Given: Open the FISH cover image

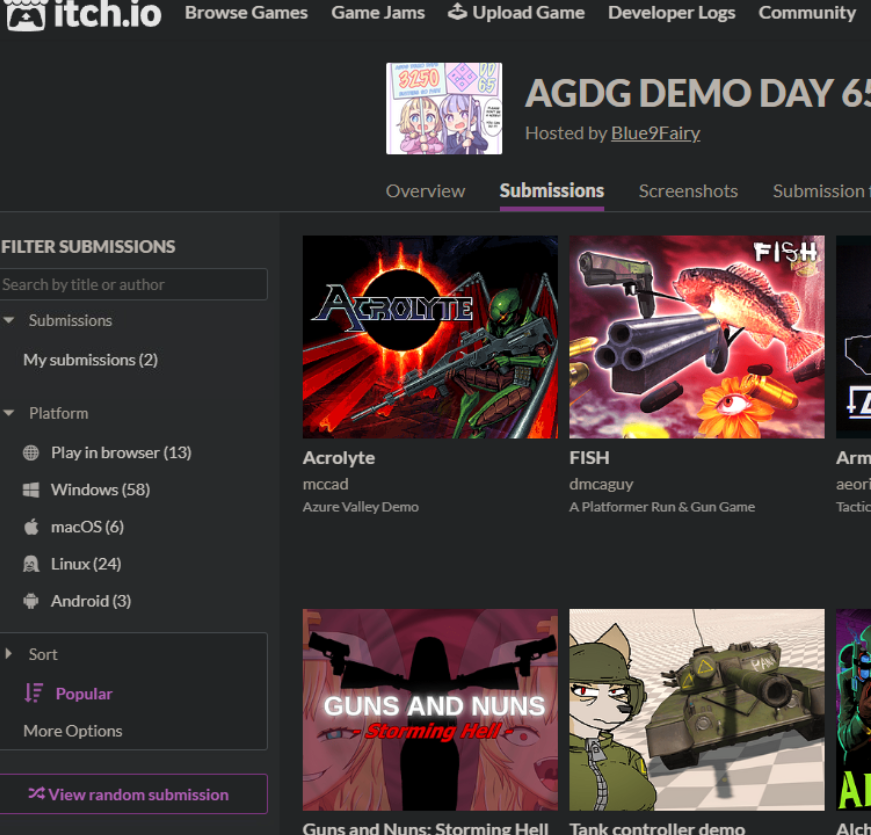Looking at the screenshot, I should click(697, 337).
